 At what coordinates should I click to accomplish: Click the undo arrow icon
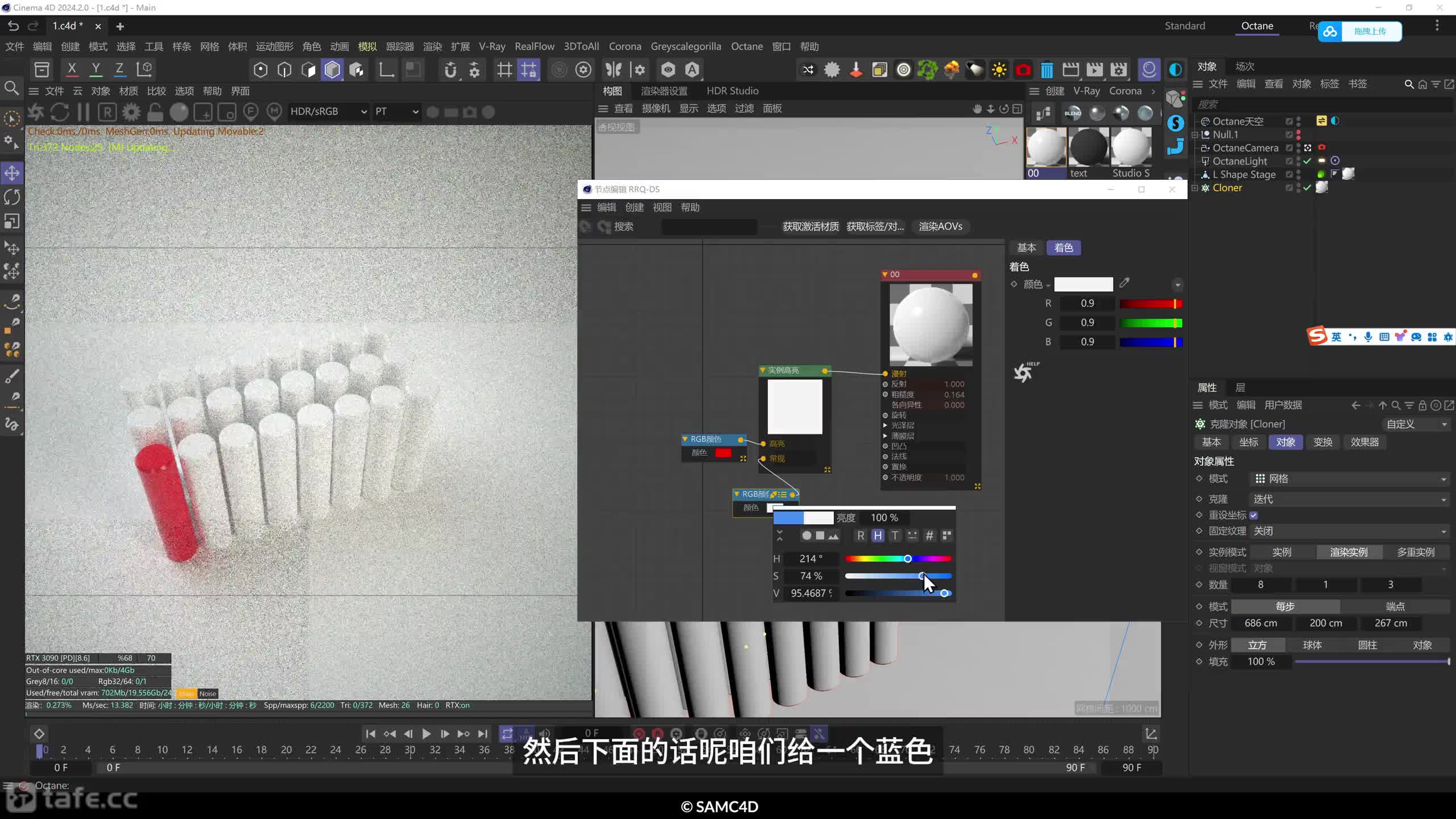click(13, 26)
